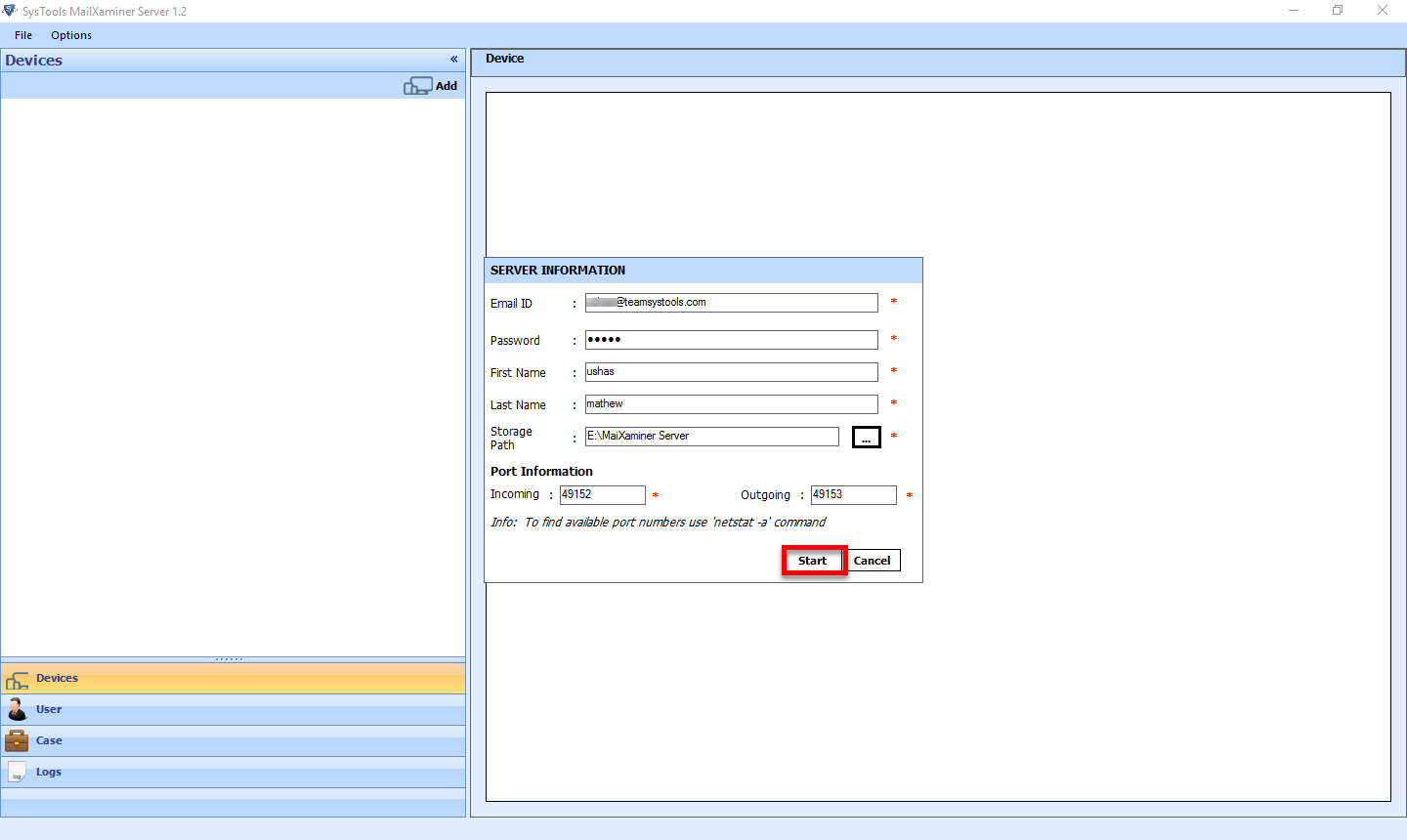Select the Devices navigation icon
This screenshot has height=840, width=1407.
(x=18, y=680)
